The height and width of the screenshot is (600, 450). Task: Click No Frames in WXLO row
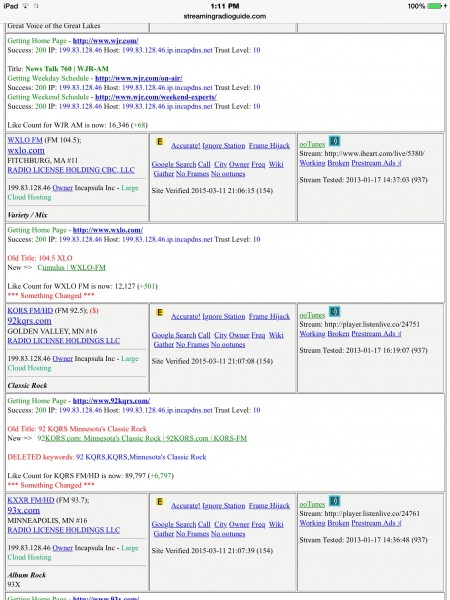(x=192, y=174)
